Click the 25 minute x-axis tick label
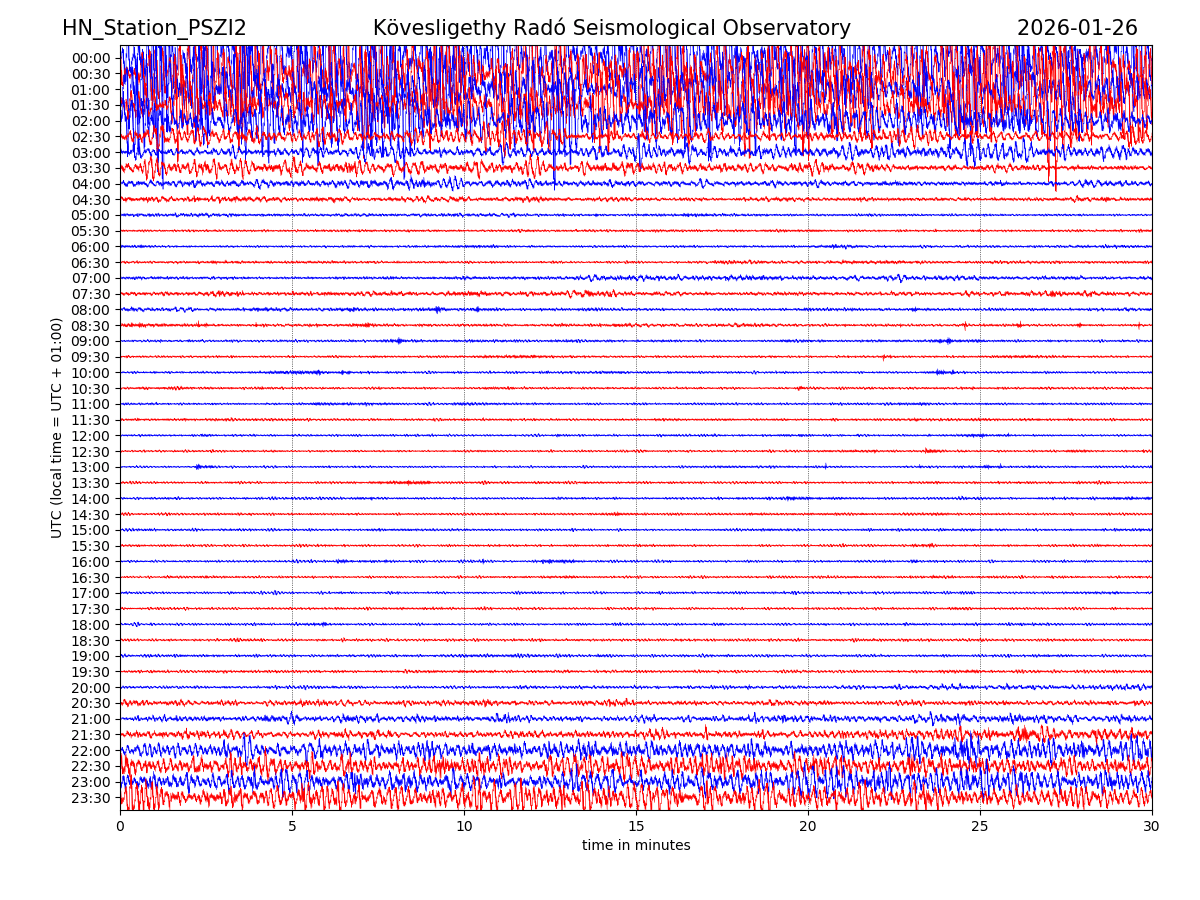1200x900 pixels. [x=980, y=827]
